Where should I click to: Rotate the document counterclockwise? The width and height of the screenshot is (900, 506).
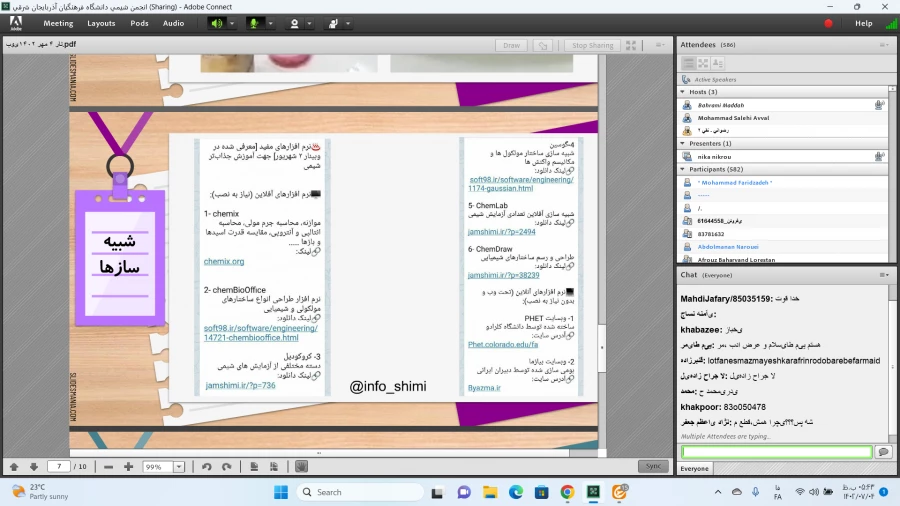click(207, 466)
